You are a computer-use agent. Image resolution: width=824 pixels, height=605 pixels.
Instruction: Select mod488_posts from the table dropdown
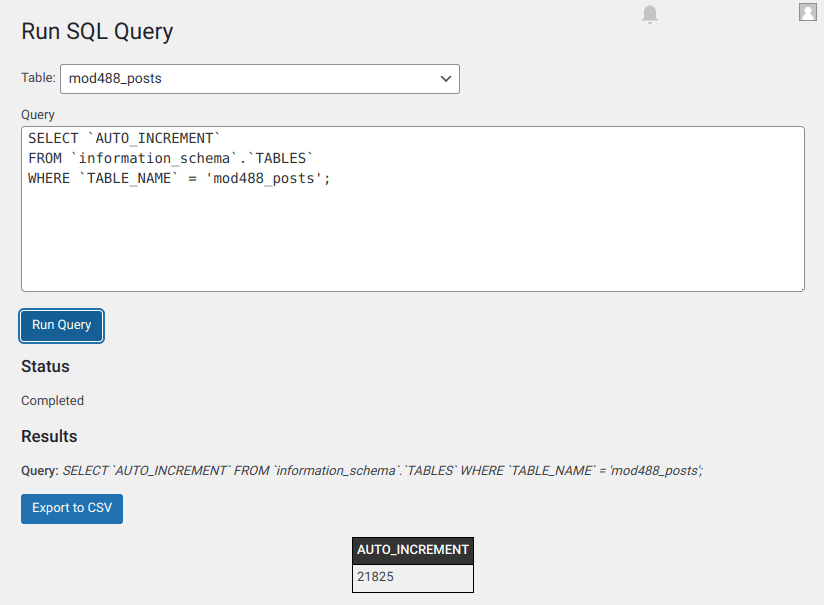tap(260, 79)
